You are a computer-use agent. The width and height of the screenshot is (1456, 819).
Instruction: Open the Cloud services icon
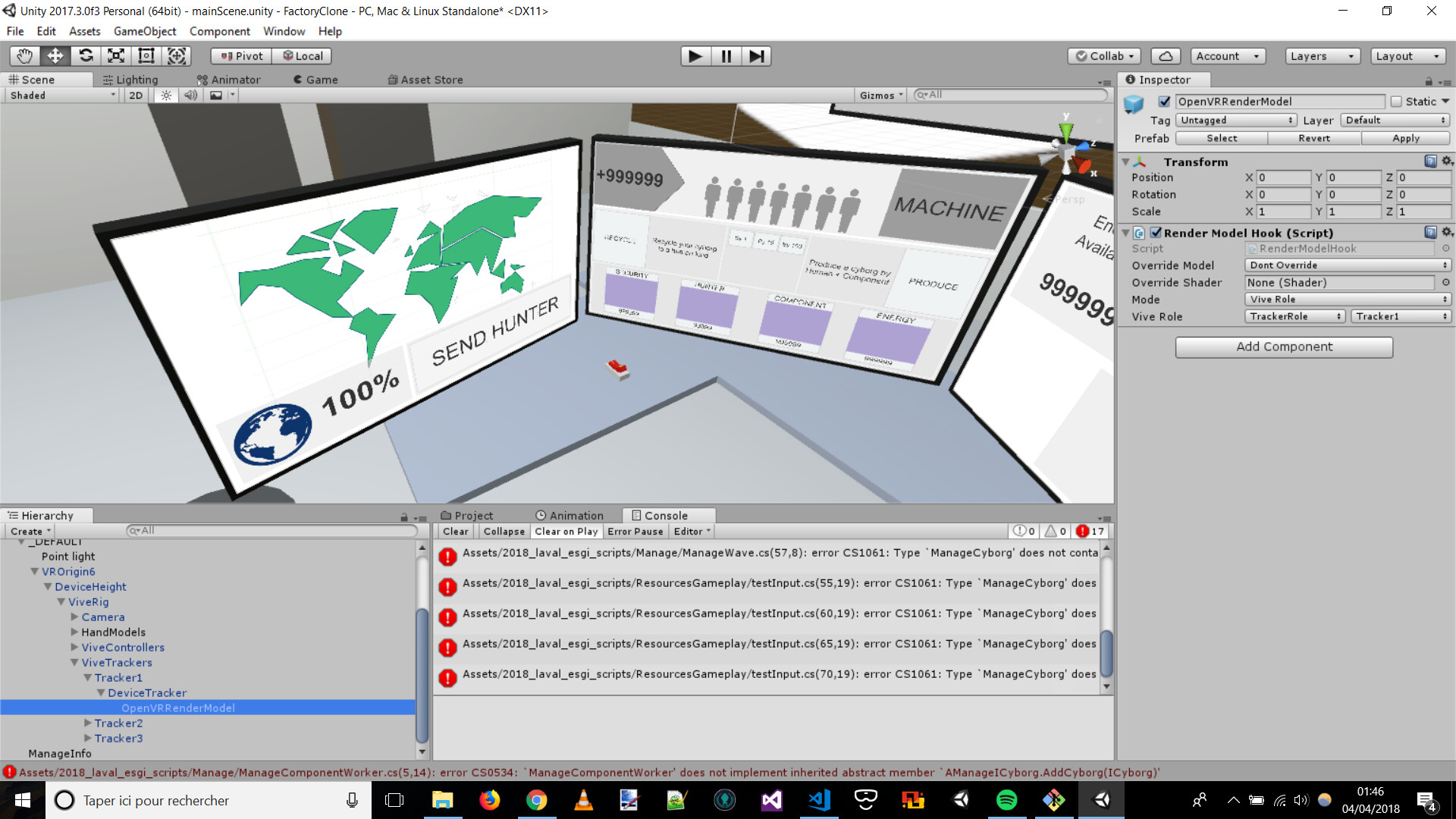1166,56
